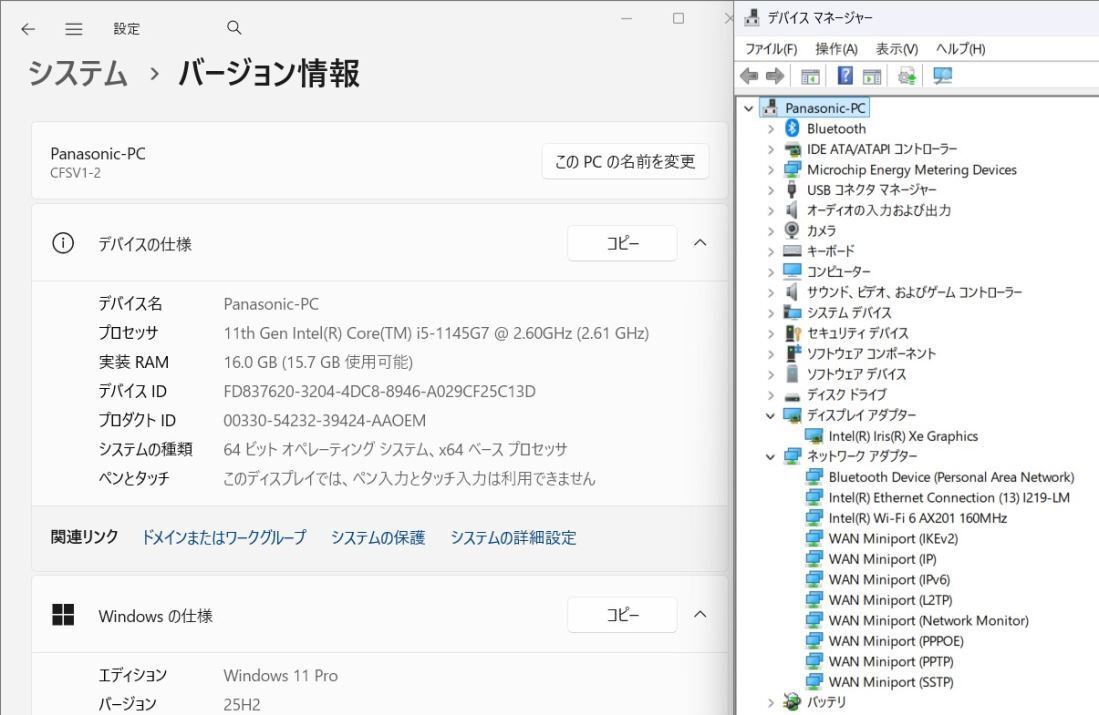Click the コピー button for Windows の仕様
Screen dimensions: 1099x715
pos(622,614)
